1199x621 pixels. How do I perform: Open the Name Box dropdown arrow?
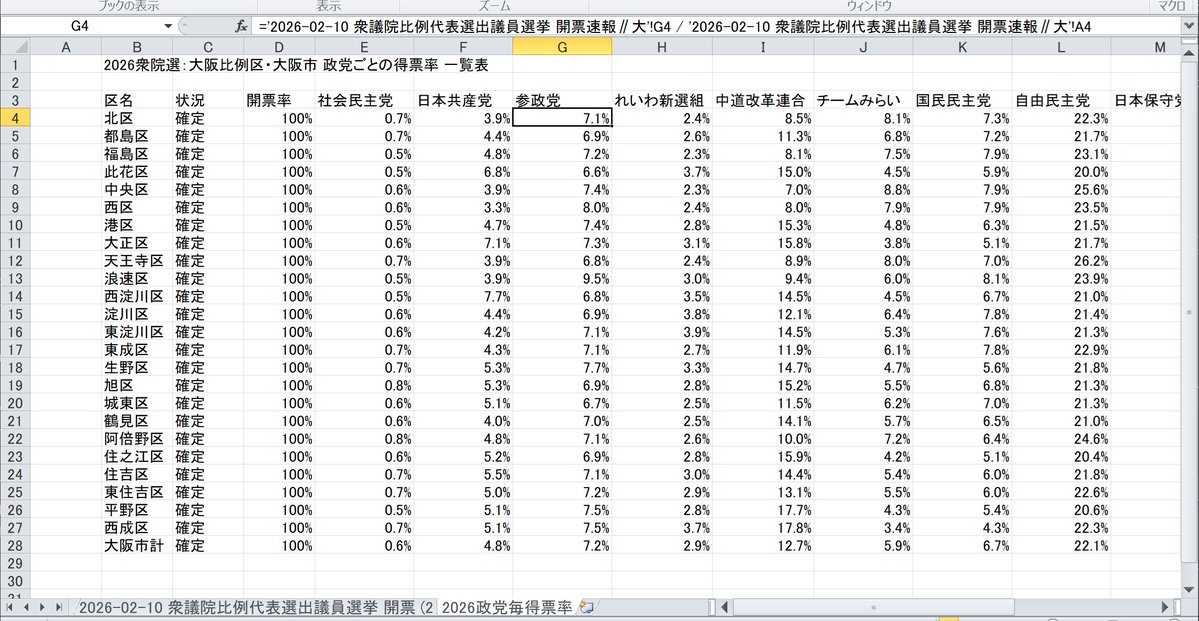(x=168, y=26)
